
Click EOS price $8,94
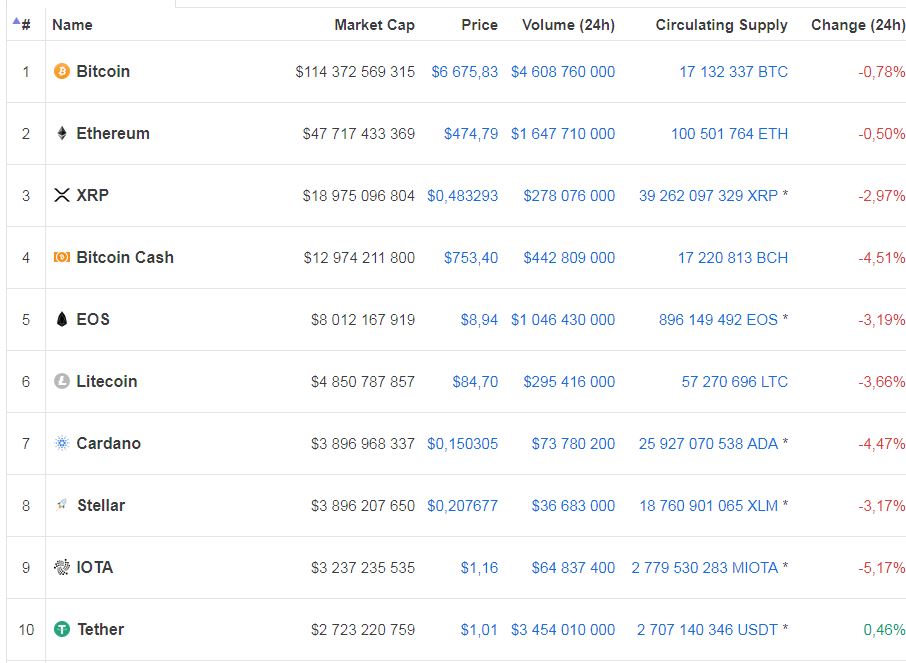tap(479, 320)
